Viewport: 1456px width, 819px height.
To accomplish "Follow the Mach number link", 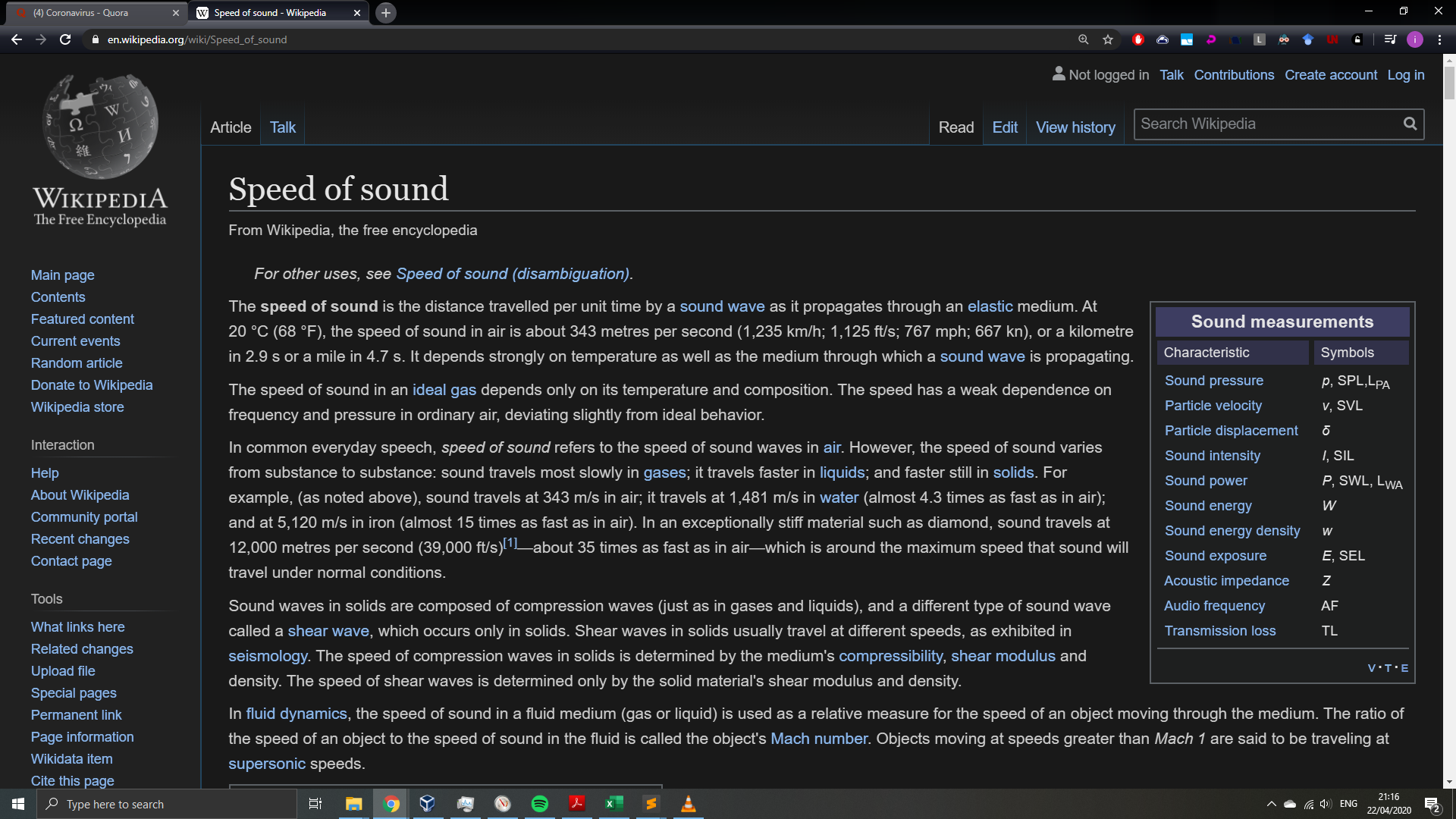I will pos(818,738).
